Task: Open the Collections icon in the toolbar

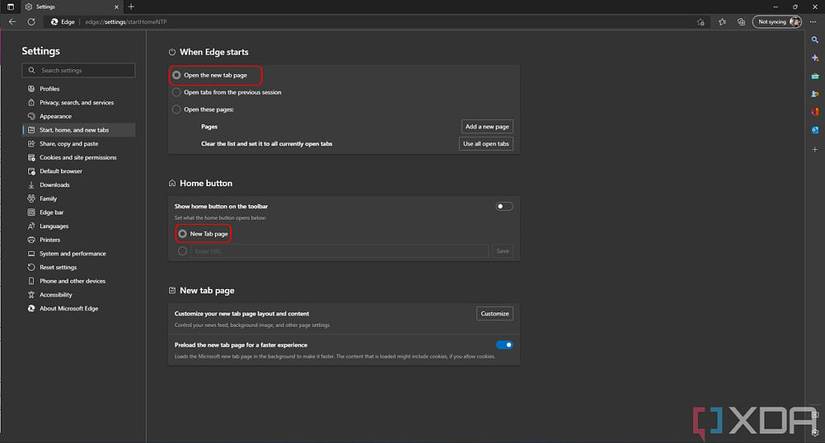Action: pyautogui.click(x=741, y=22)
